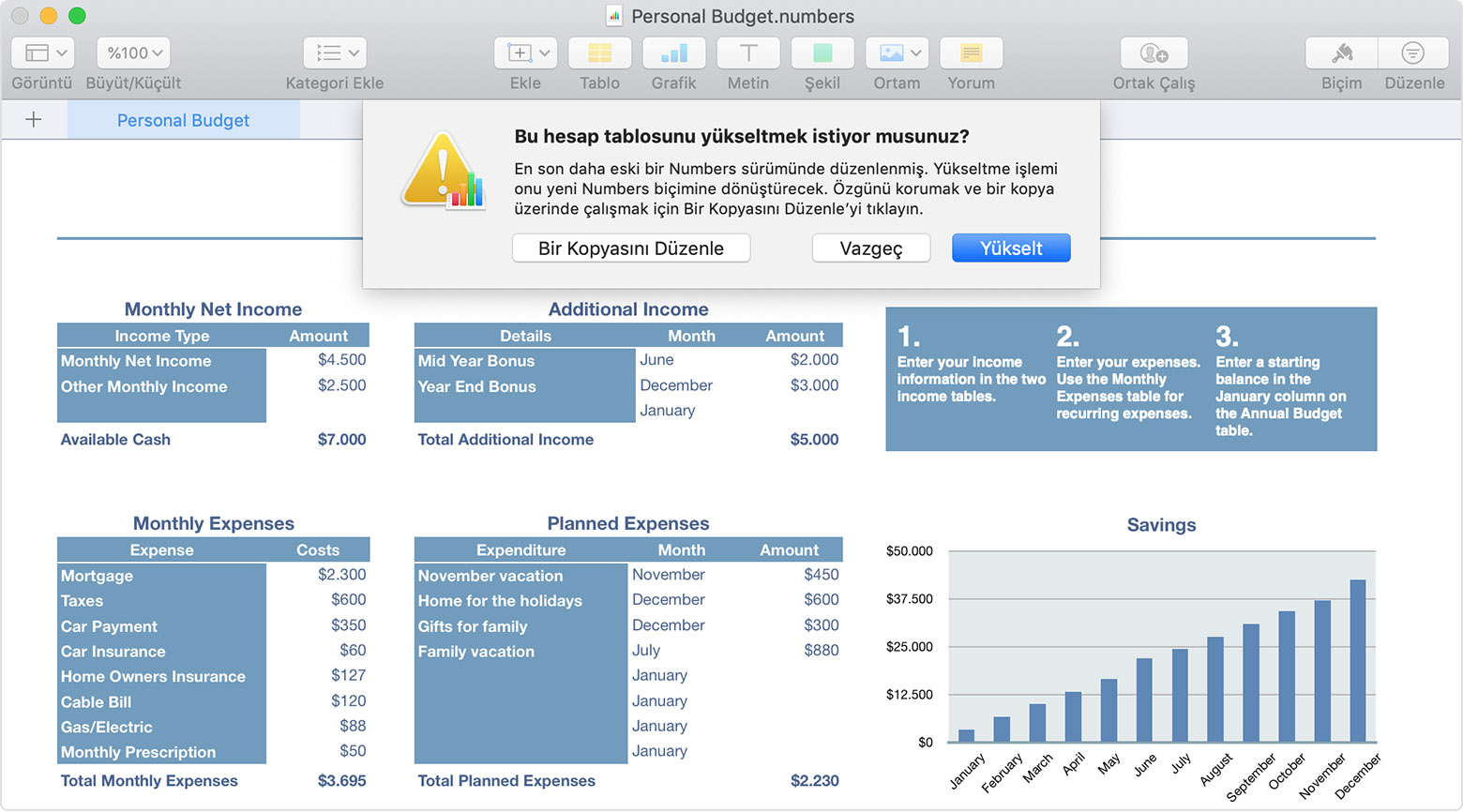Click the Grafik chart icon
The width and height of the screenshot is (1463, 812).
point(673,53)
